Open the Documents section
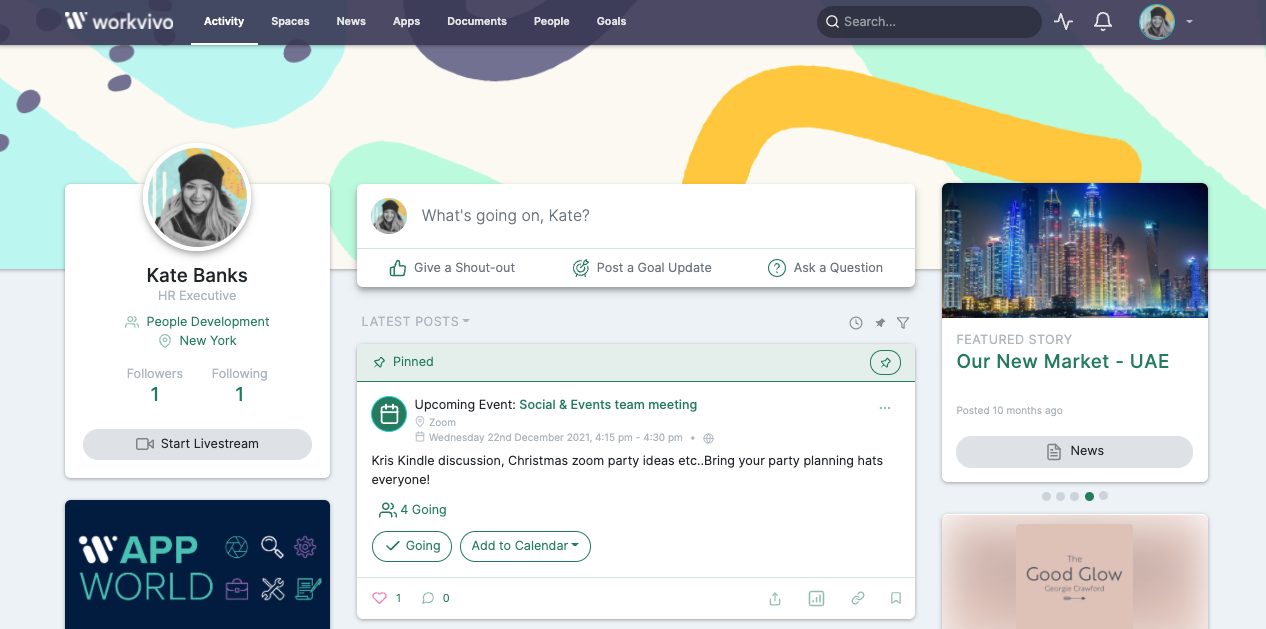Screen dimensions: 1266x629 click(x=477, y=21)
